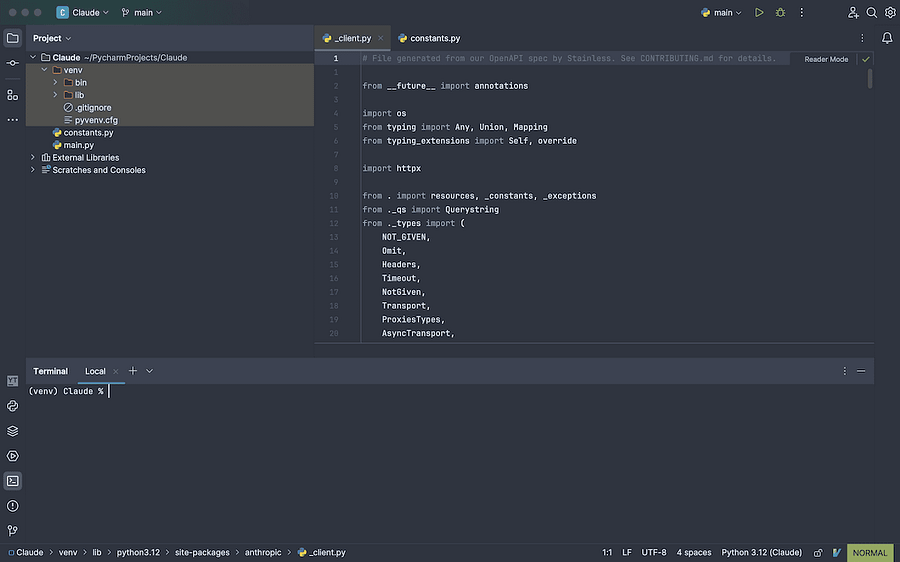The width and height of the screenshot is (900, 562).
Task: Toggle the read-only lock icon in status bar
Action: (x=817, y=552)
